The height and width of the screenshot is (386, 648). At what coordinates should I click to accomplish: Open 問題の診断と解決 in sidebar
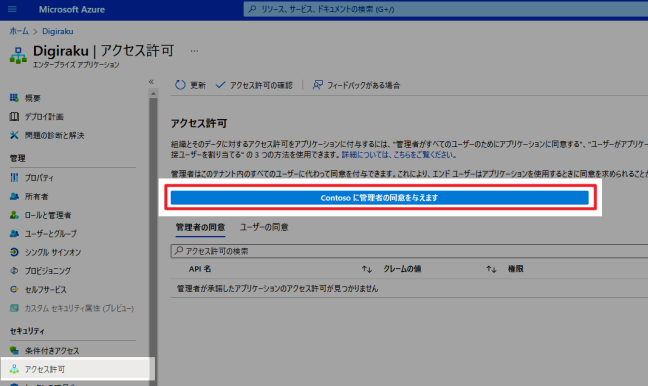tap(55, 136)
